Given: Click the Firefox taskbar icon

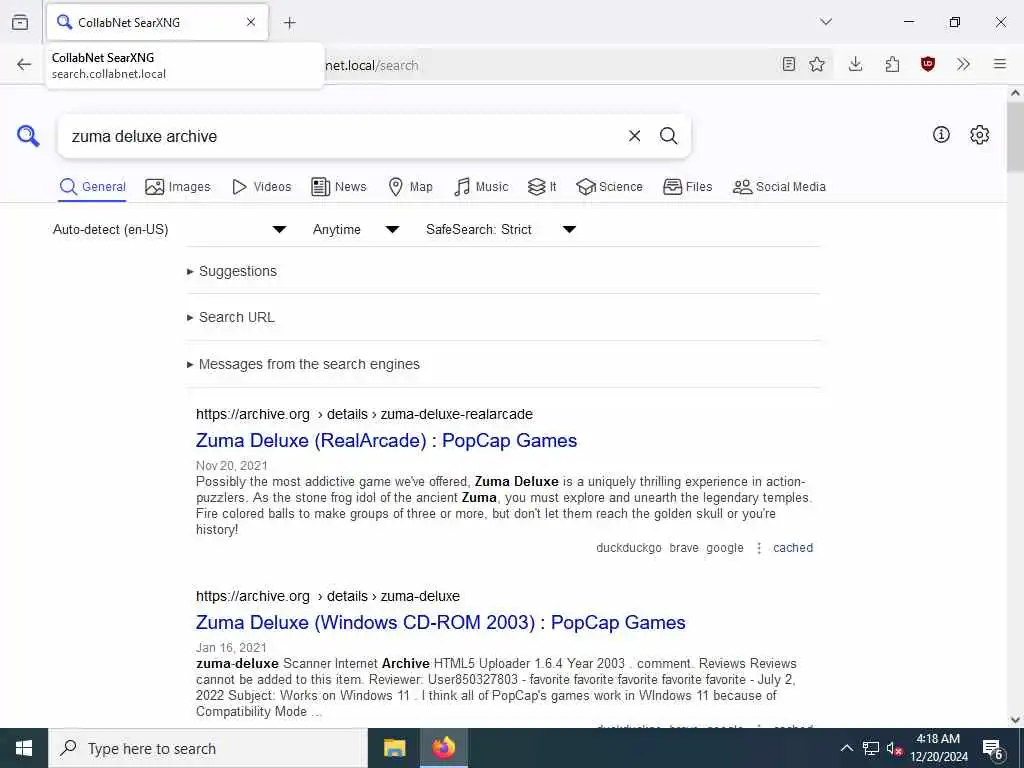Looking at the screenshot, I should click(443, 748).
